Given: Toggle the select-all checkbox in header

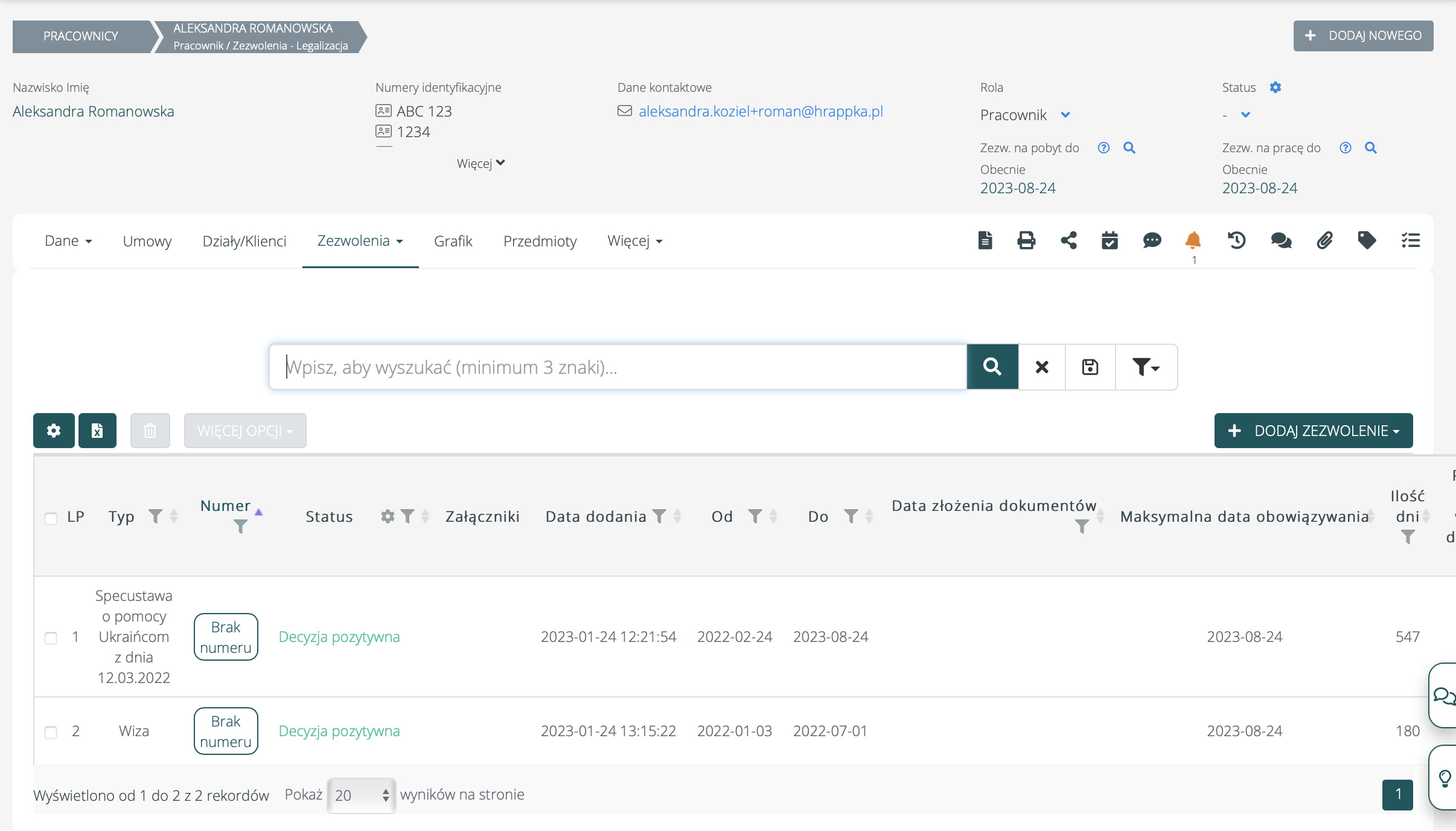Looking at the screenshot, I should pos(51,518).
